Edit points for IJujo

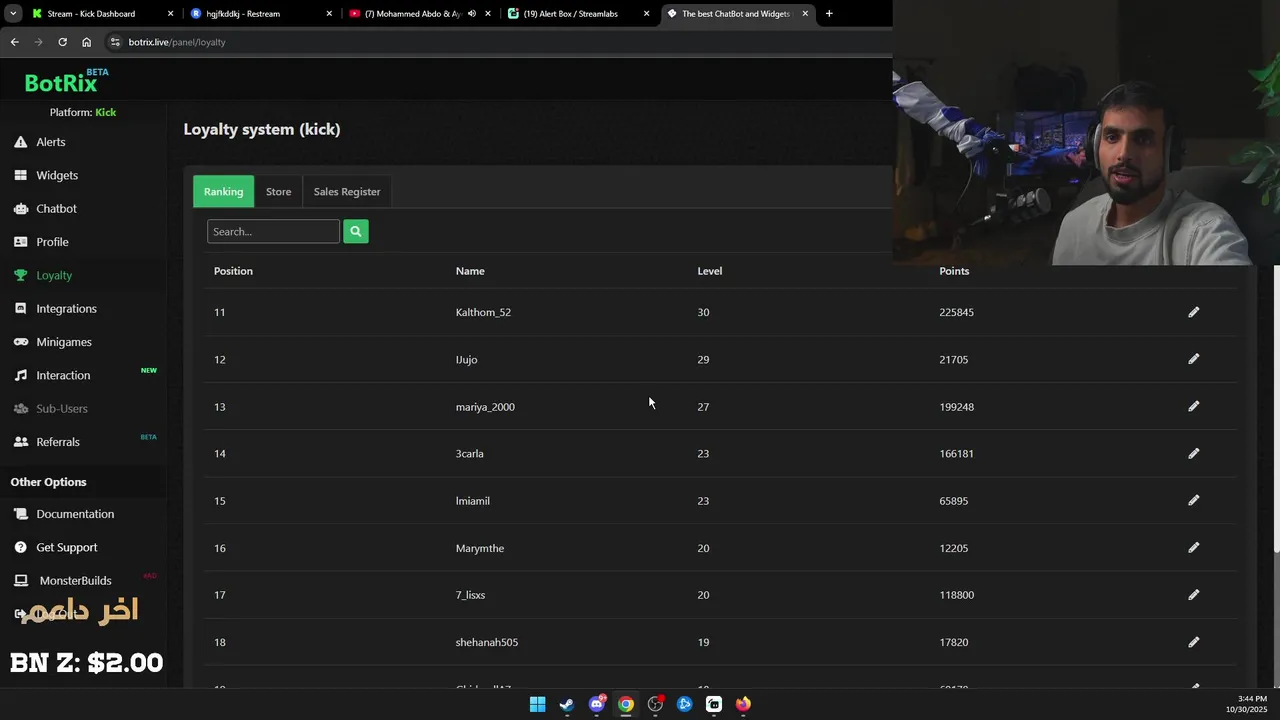(1193, 359)
